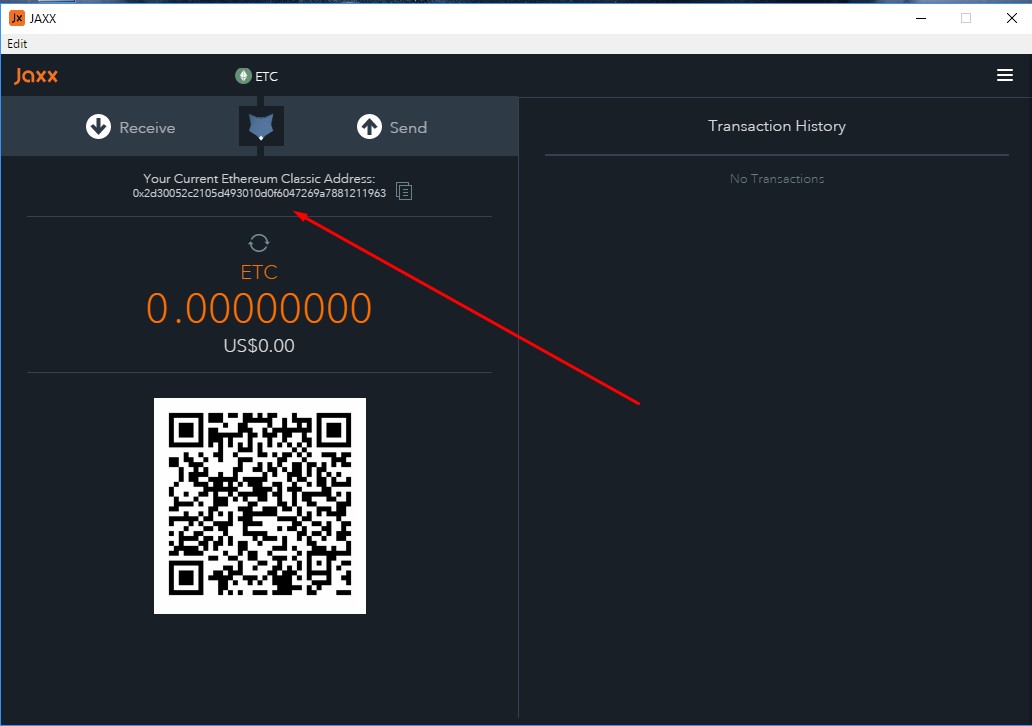Click the 'No Transactions' text
1032x726 pixels.
[x=777, y=178]
